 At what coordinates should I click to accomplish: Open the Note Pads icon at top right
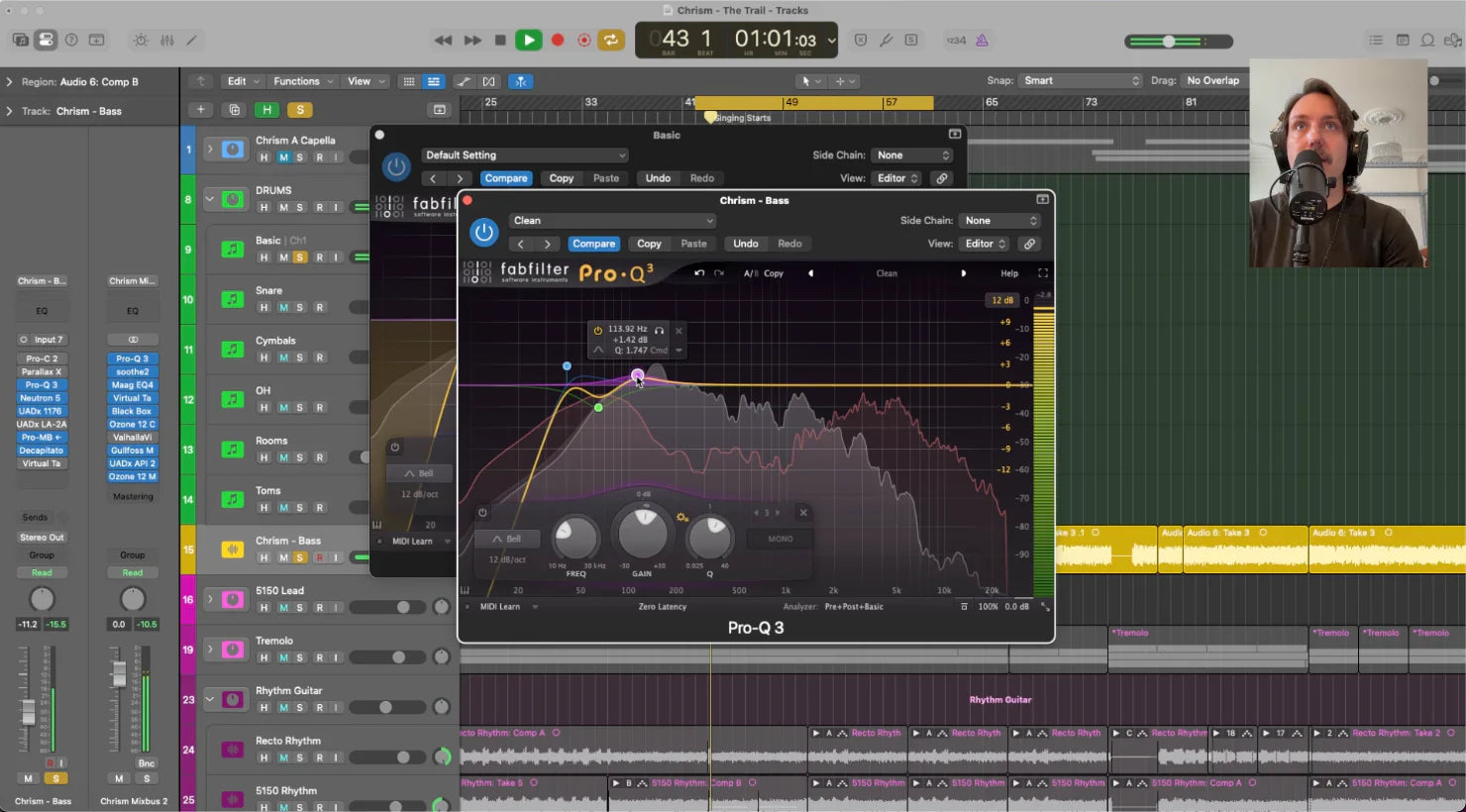click(1402, 41)
